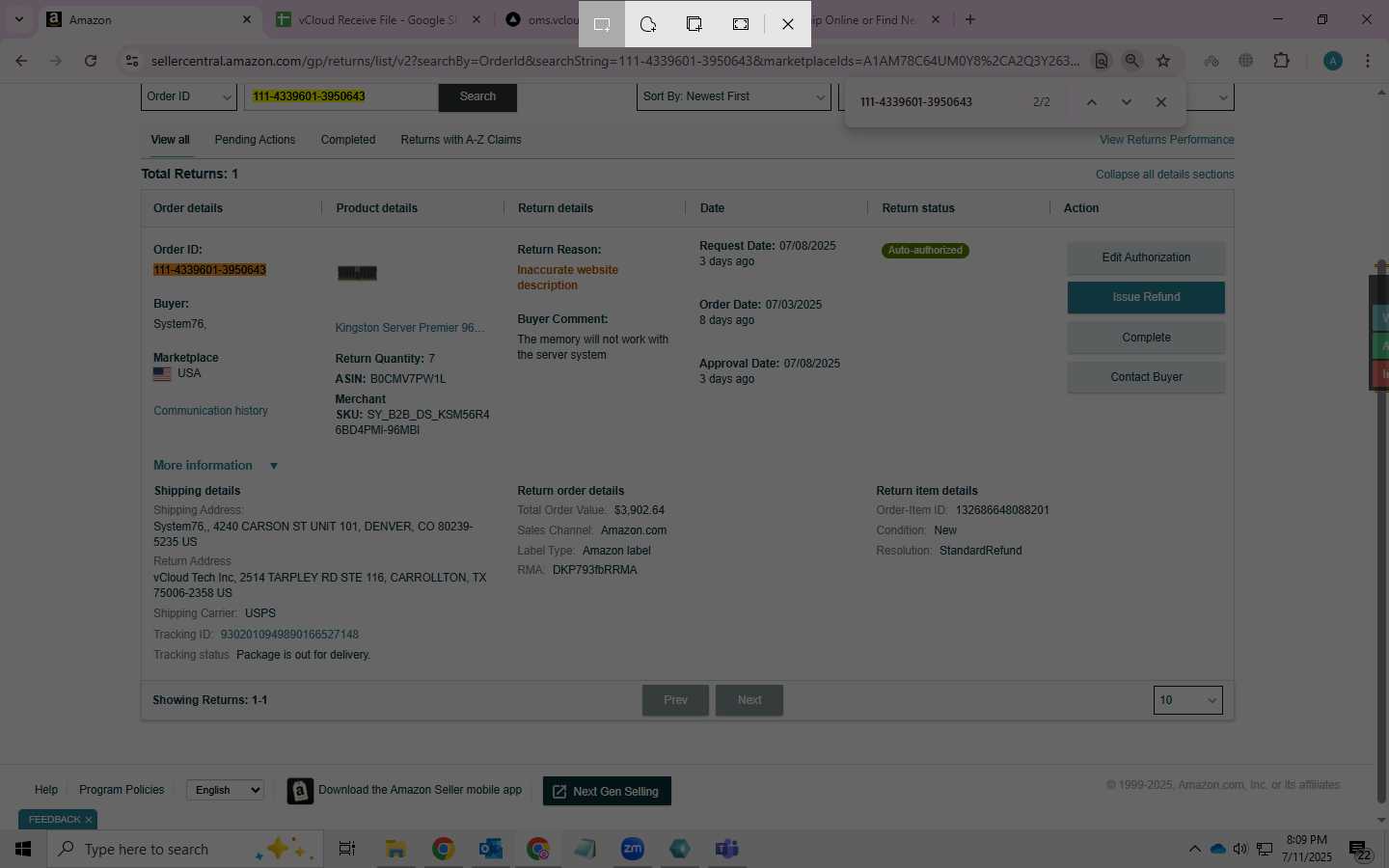Open new browser tab
The width and height of the screenshot is (1389, 868).
click(x=970, y=19)
